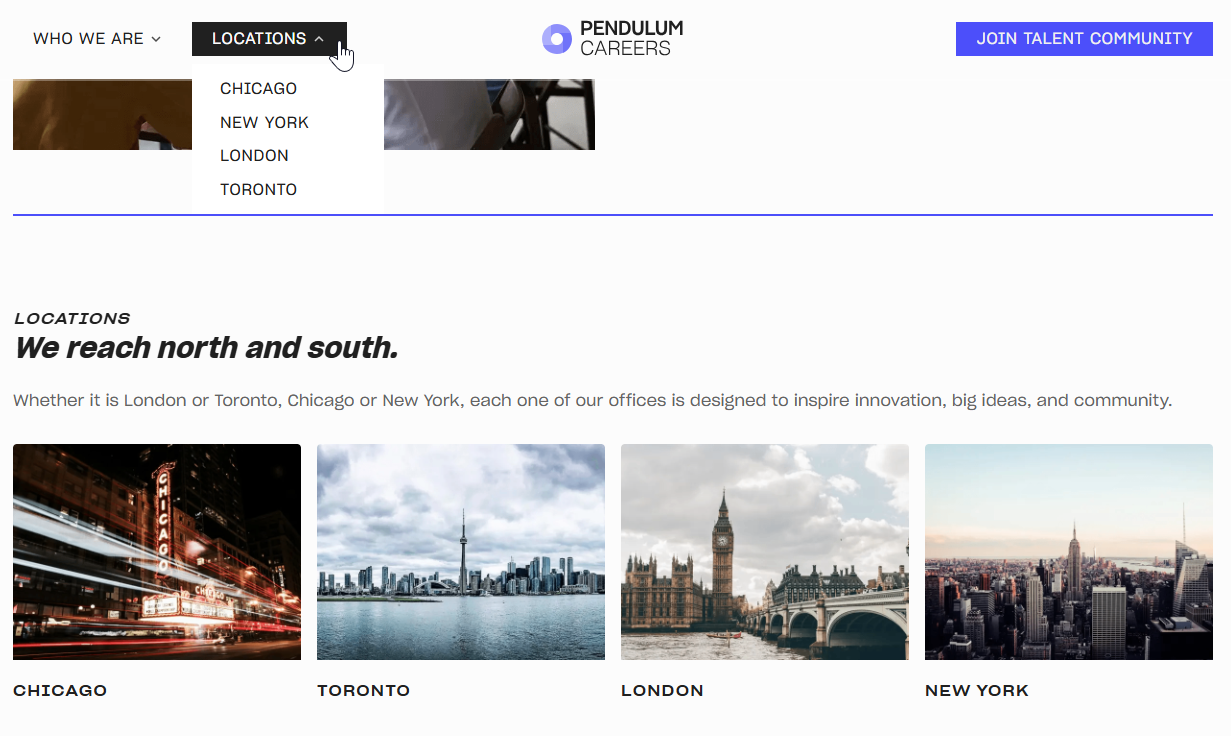Click the Toronto caption below the photo
This screenshot has width=1231, height=736.
(363, 690)
